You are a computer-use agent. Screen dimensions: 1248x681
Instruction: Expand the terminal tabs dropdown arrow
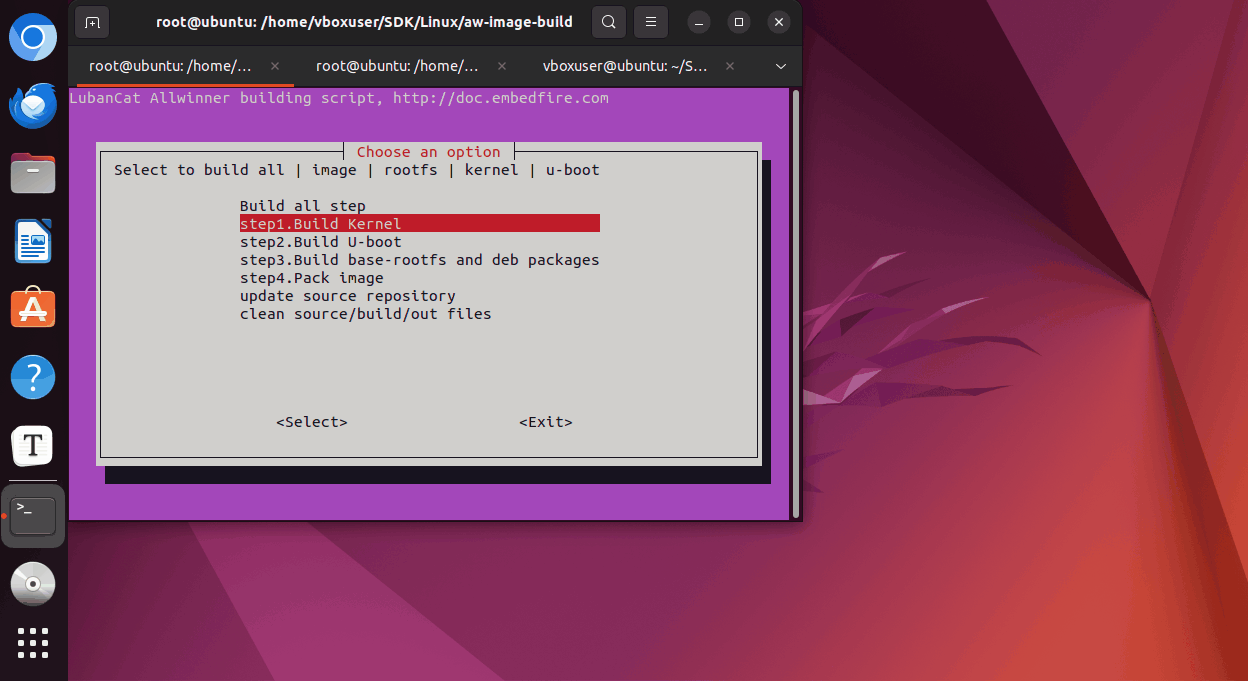pyautogui.click(x=781, y=66)
